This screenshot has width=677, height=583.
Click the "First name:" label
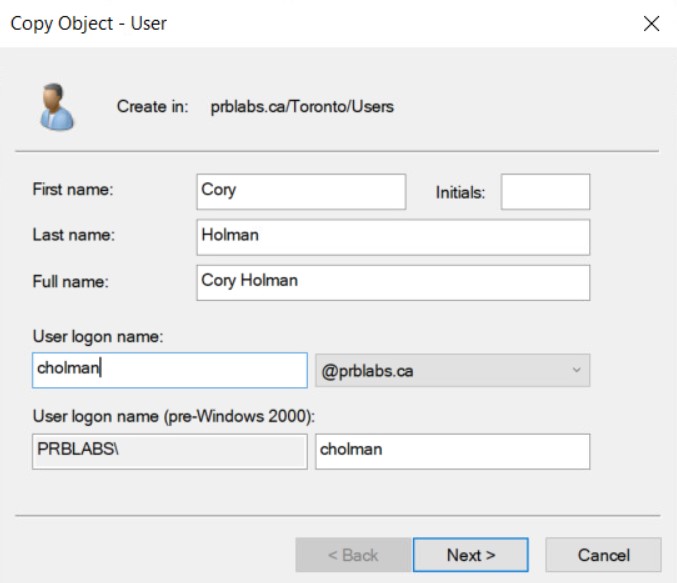73,191
